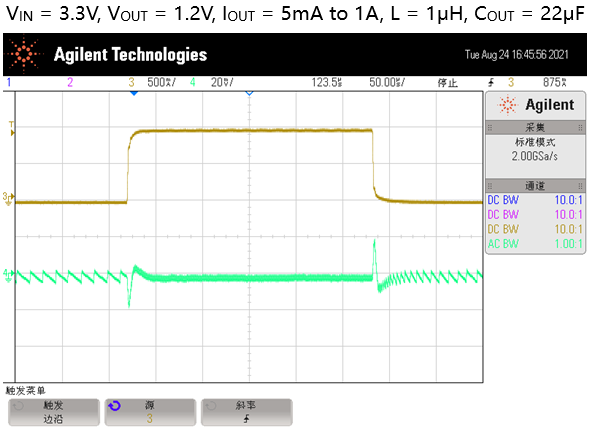Viewport: 589px width, 430px height.
Task: Click the 875 trigger level readout
Action: (x=554, y=82)
